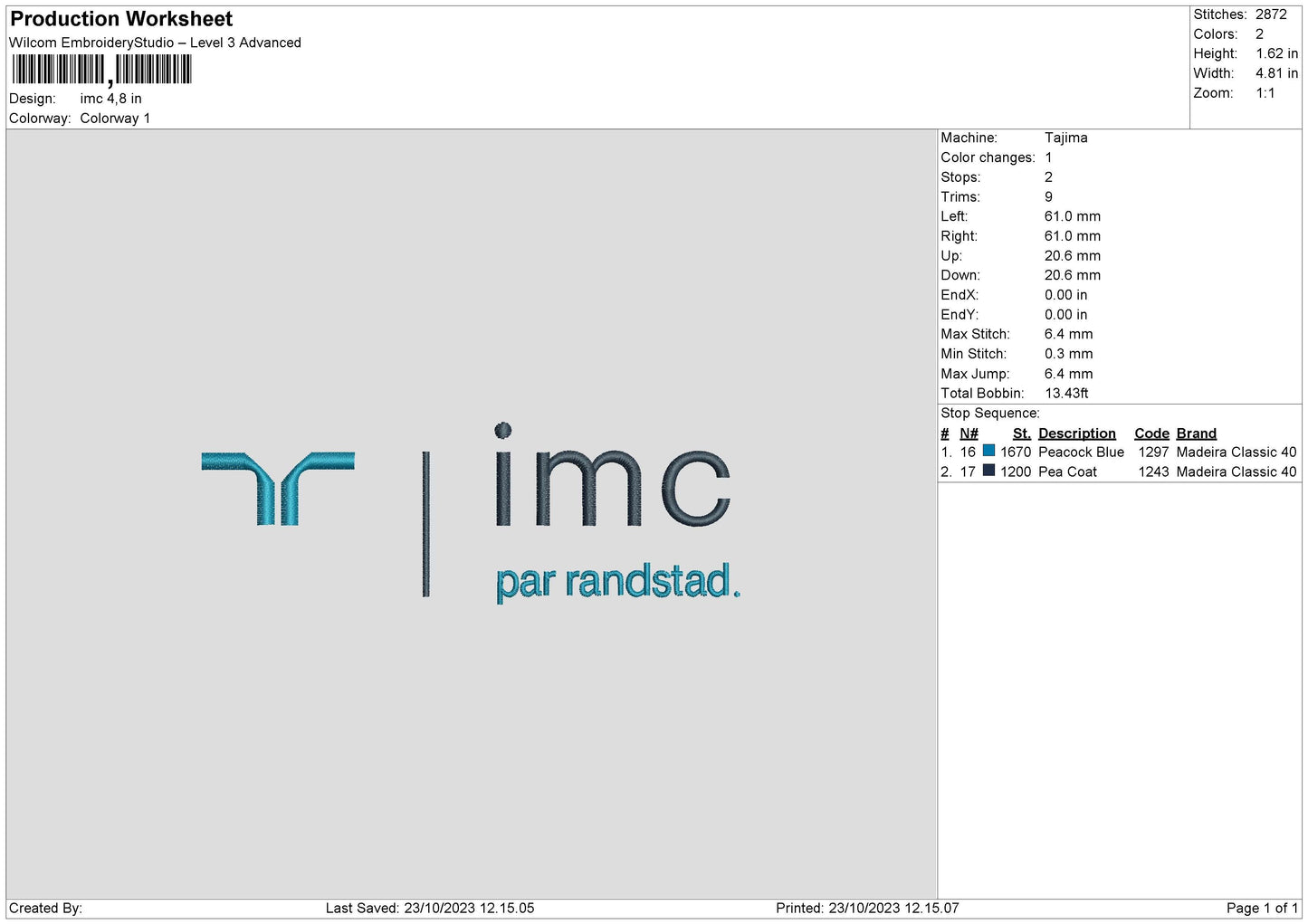Click the Zoom value 1:1
Viewport: 1308px width, 924px height.
1265,93
